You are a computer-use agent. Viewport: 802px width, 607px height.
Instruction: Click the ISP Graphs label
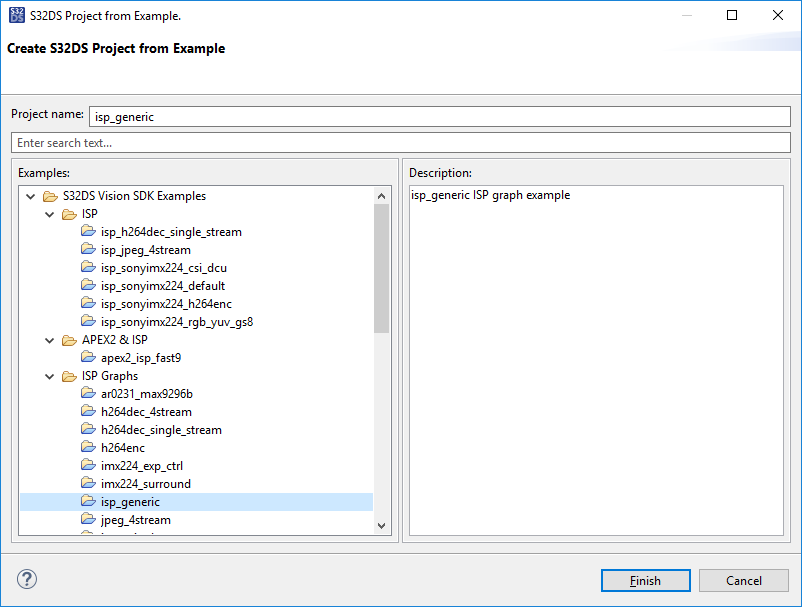(110, 376)
